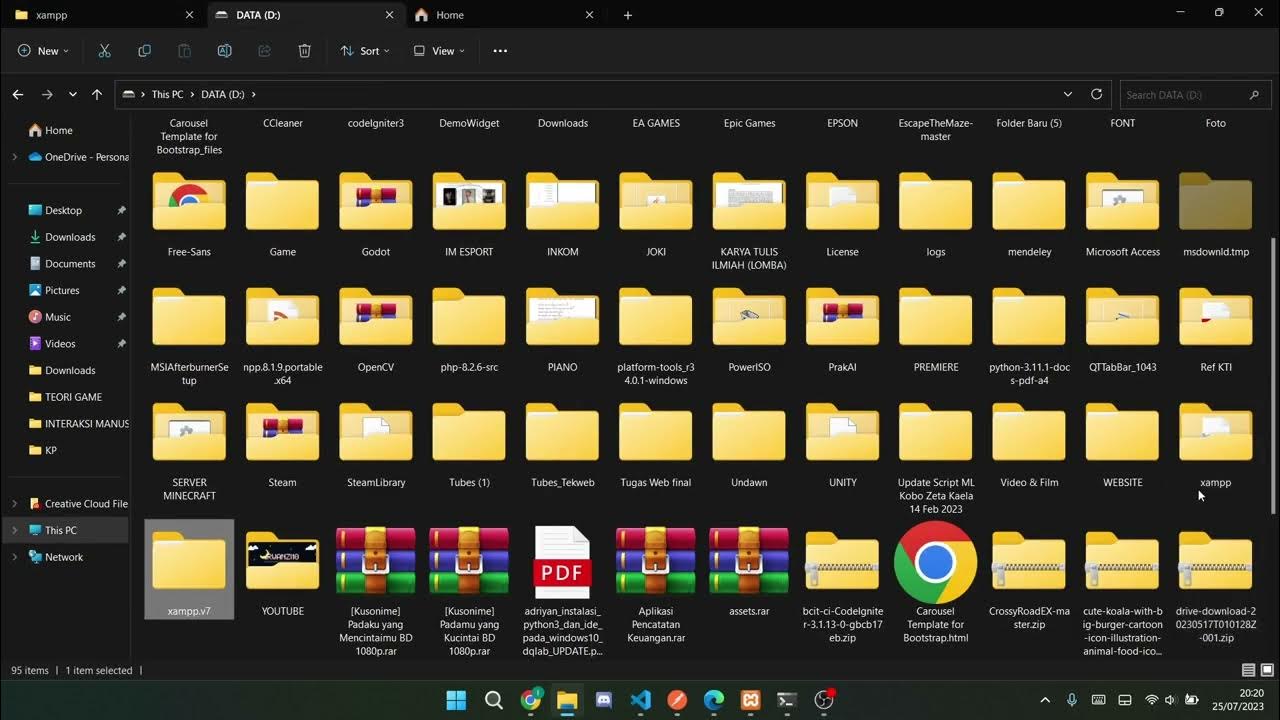
Task: Click the Rename toolbar icon
Action: coord(225,51)
